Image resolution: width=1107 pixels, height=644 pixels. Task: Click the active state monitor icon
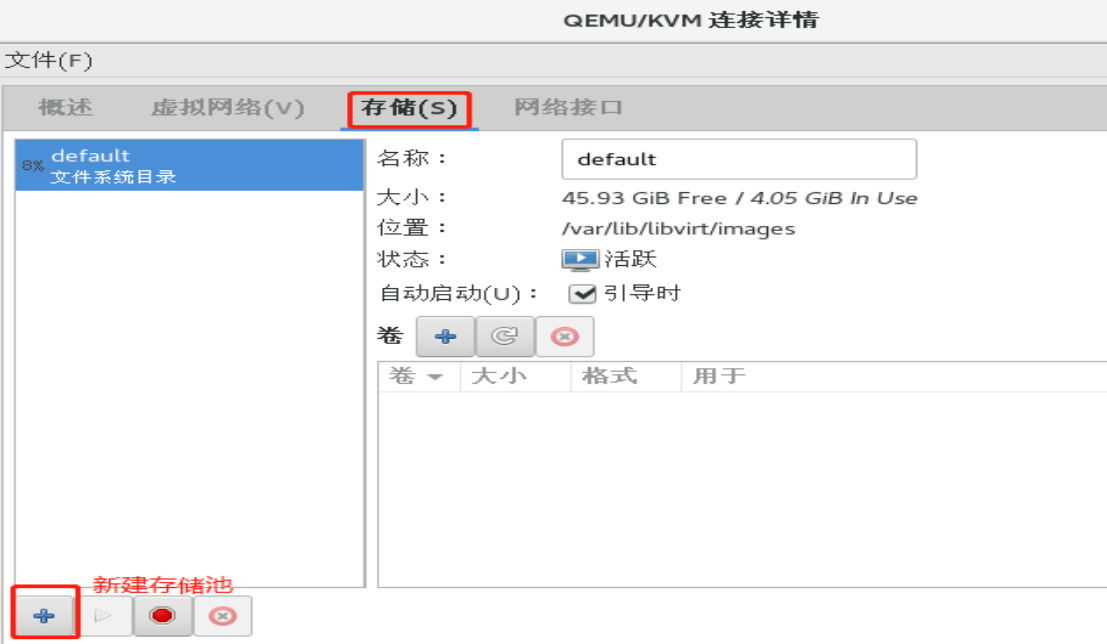click(x=580, y=260)
